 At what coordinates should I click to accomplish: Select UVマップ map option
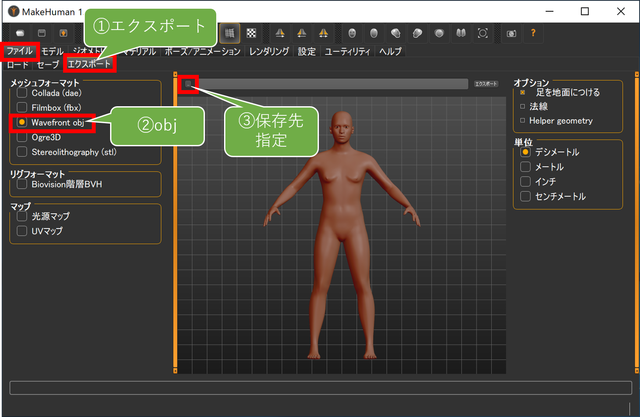tap(40, 231)
